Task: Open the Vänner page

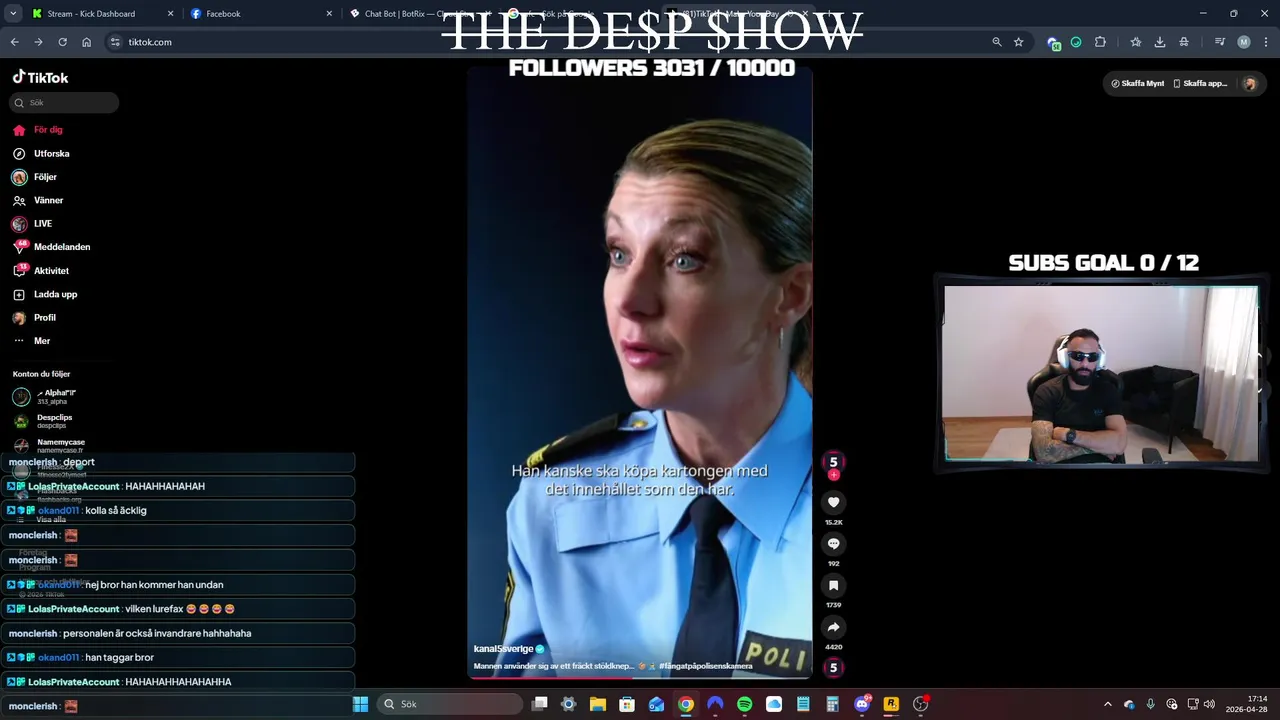Action: pos(38,201)
